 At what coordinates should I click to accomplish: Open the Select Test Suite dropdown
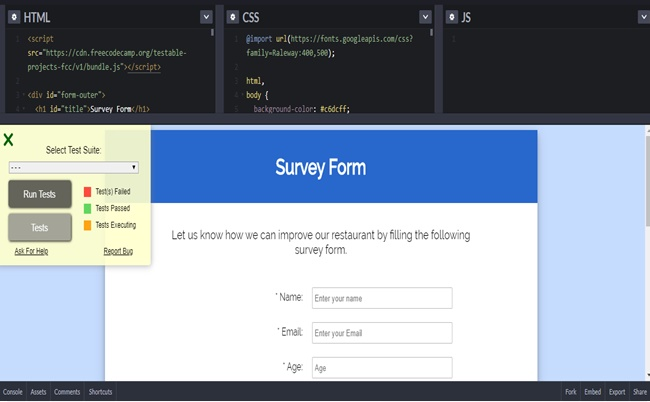pos(73,167)
